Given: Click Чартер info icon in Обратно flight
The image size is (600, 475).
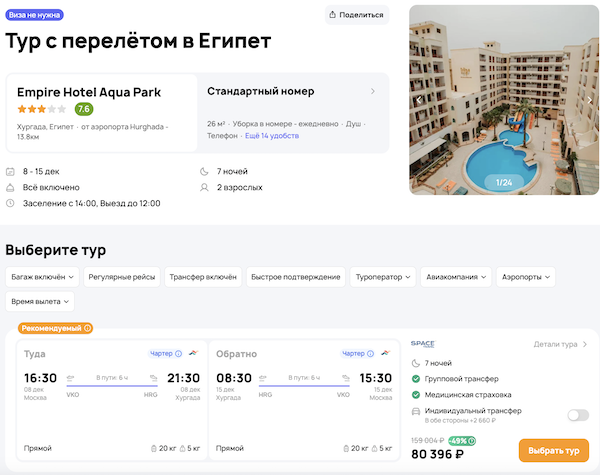Looking at the screenshot, I should (370, 353).
